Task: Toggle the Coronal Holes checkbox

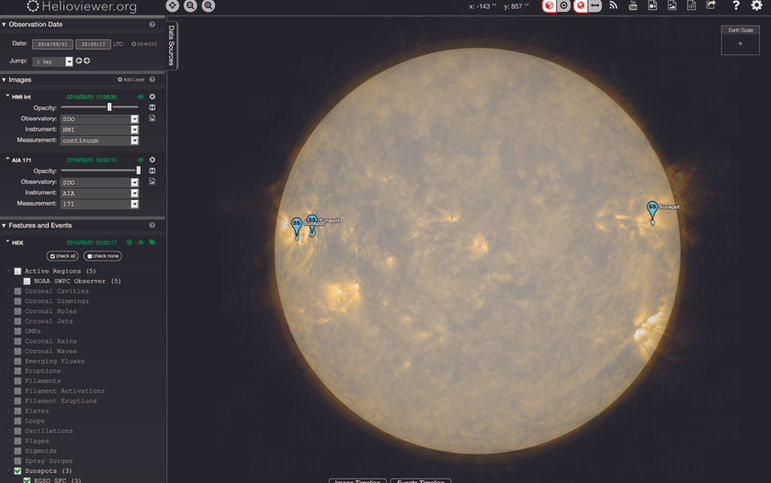Action: pyautogui.click(x=18, y=311)
